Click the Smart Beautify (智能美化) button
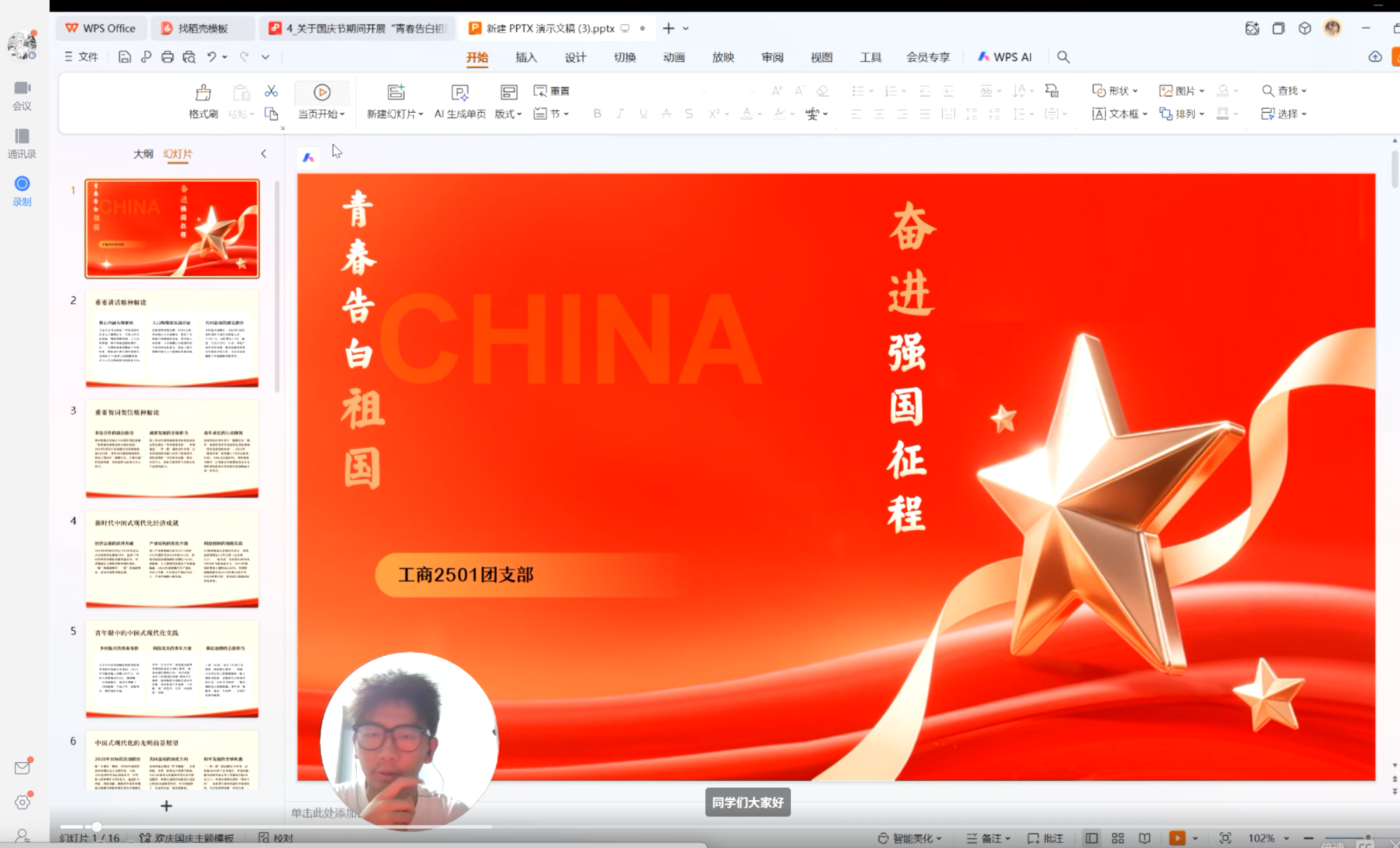The image size is (1400, 848). coord(911,838)
